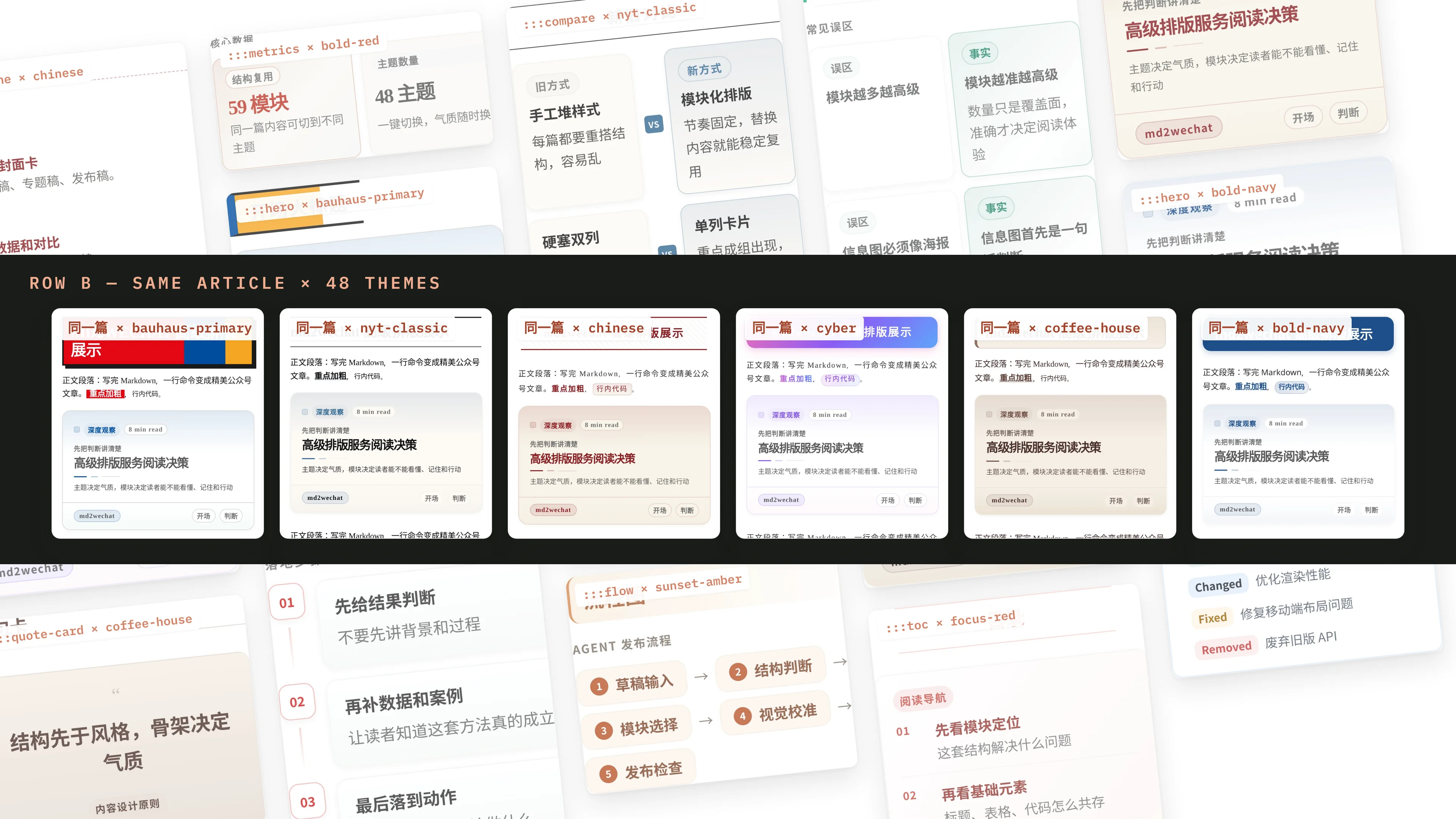This screenshot has height=819, width=1456.
Task: Click the 旧方式 tag above 手工堆样式
Action: pyautogui.click(x=552, y=85)
